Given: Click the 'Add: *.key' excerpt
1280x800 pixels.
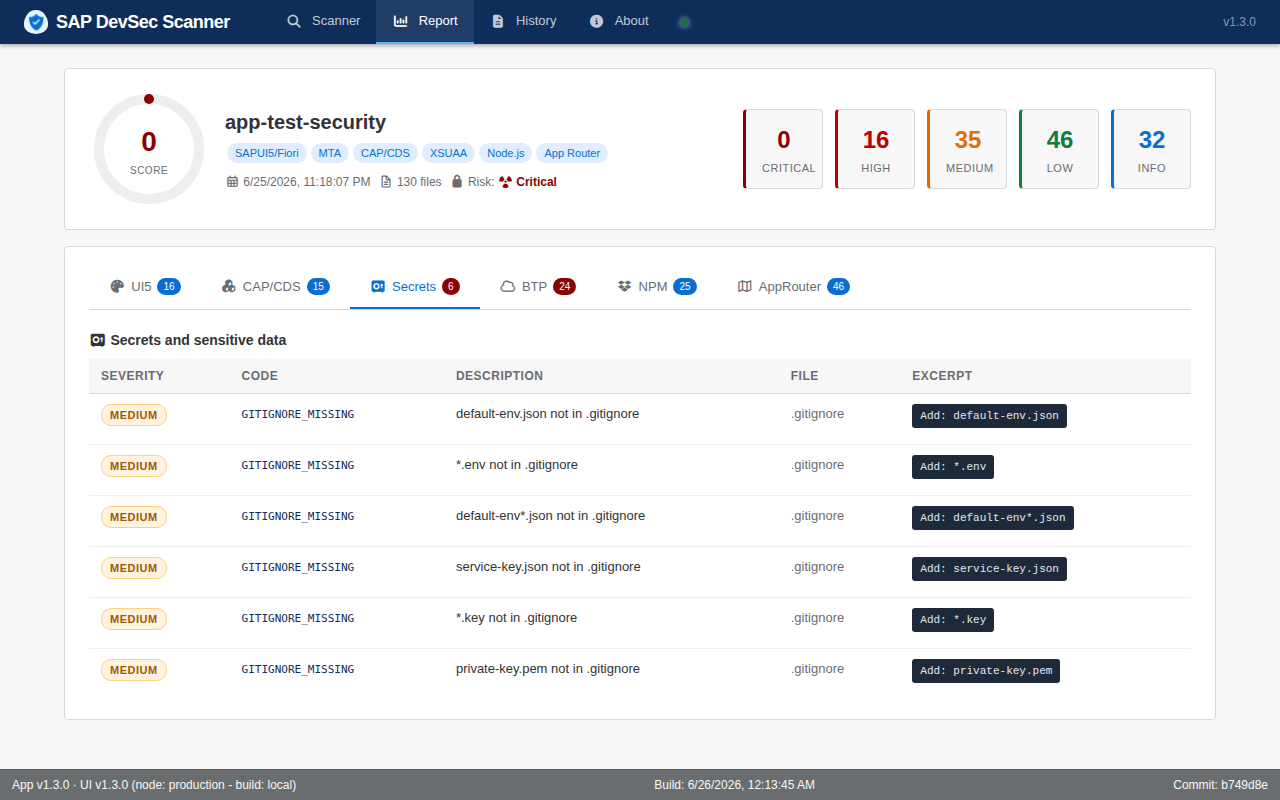Looking at the screenshot, I should pyautogui.click(x=953, y=620).
